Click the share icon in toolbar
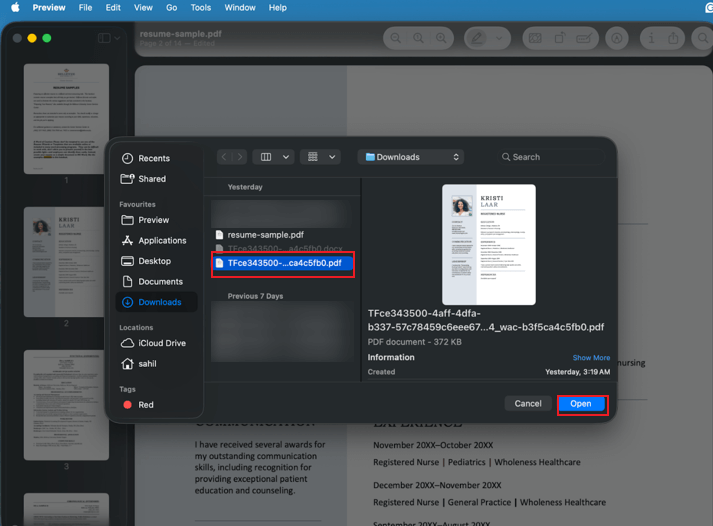713x526 pixels. 673,38
